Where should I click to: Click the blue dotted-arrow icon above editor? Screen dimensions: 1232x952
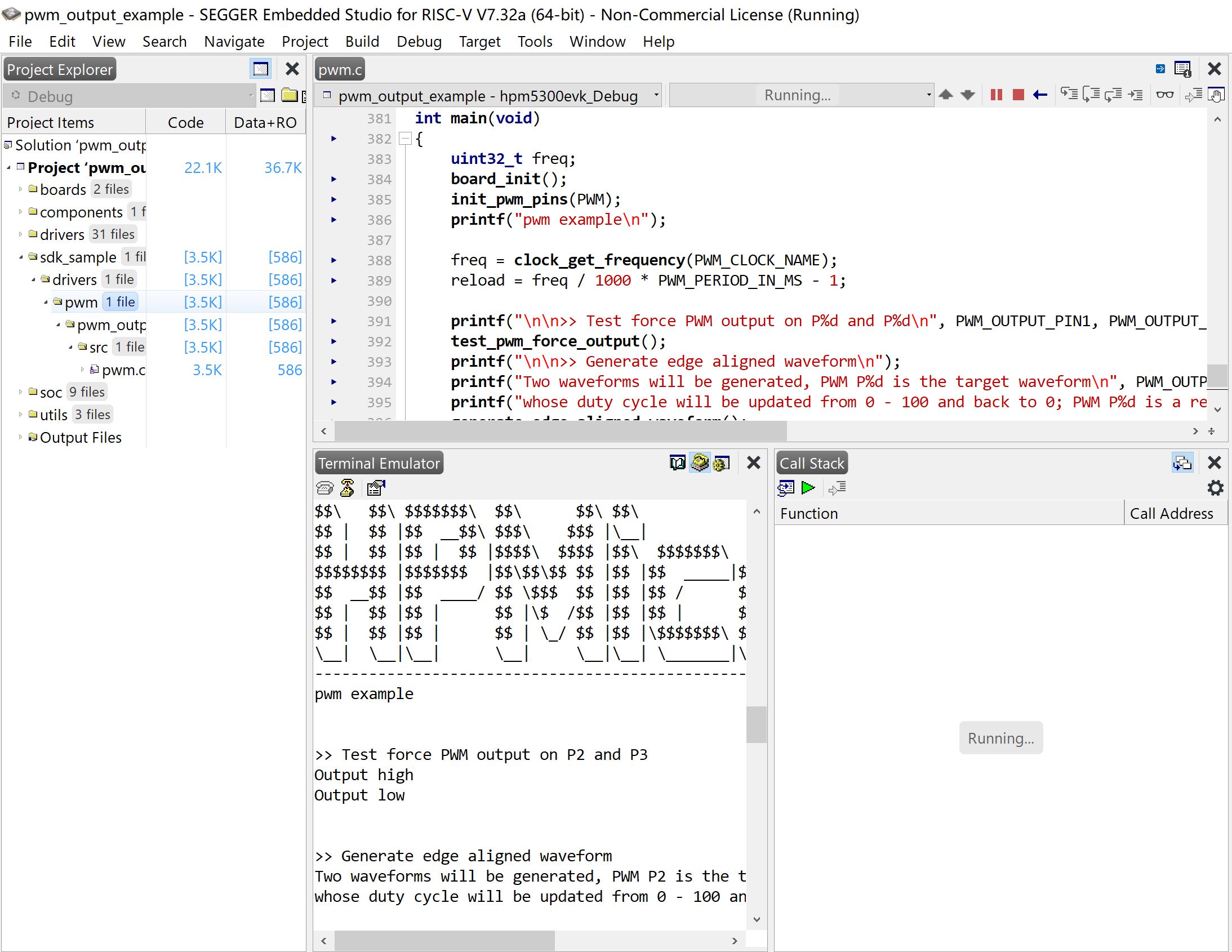pyautogui.click(x=1160, y=69)
